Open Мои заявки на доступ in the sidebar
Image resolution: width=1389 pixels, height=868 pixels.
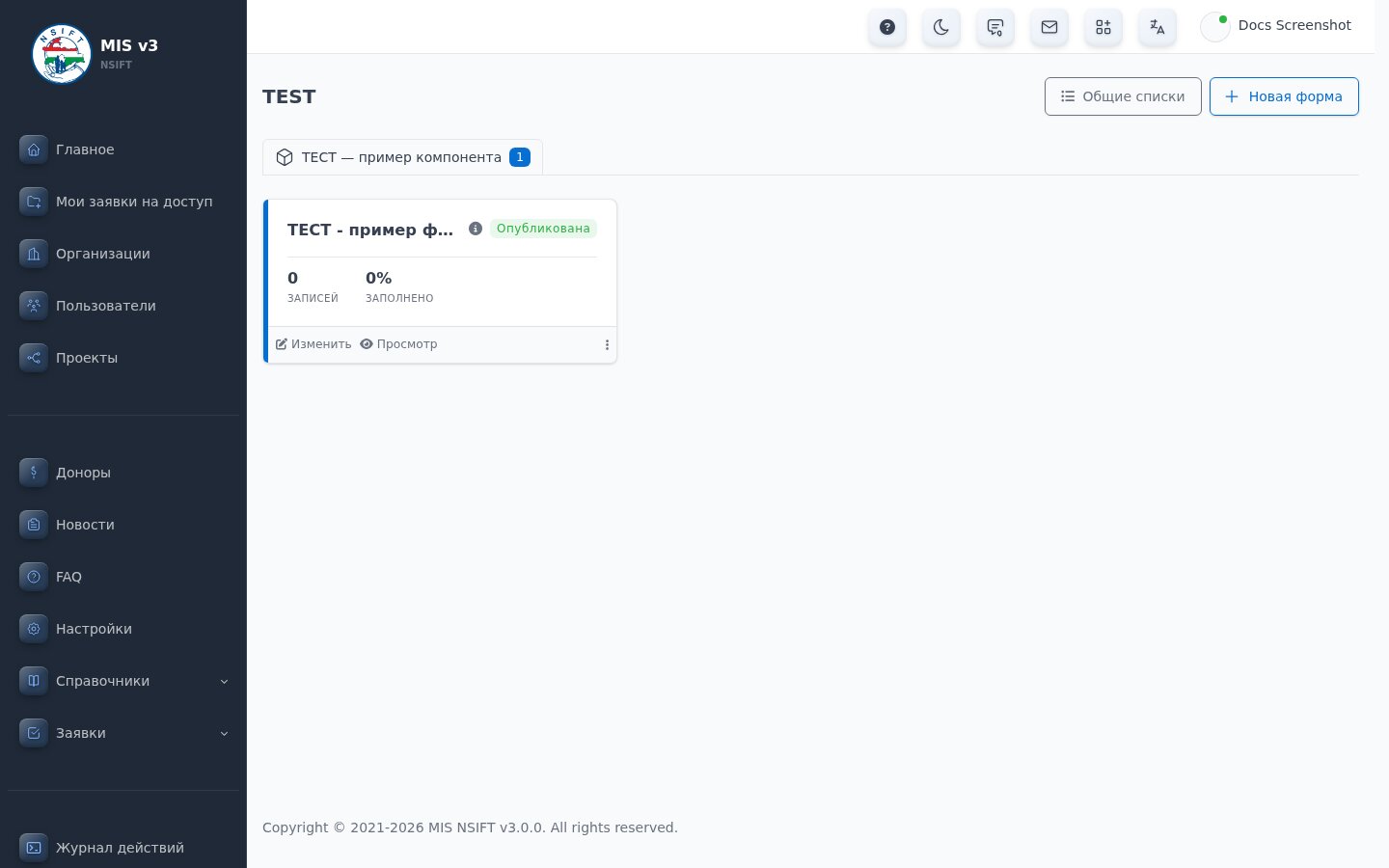[x=123, y=202]
